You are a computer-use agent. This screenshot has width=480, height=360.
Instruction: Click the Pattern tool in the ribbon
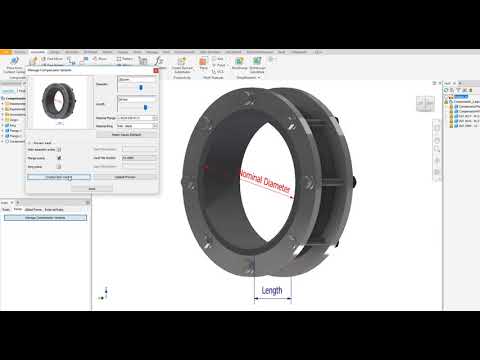pos(124,59)
